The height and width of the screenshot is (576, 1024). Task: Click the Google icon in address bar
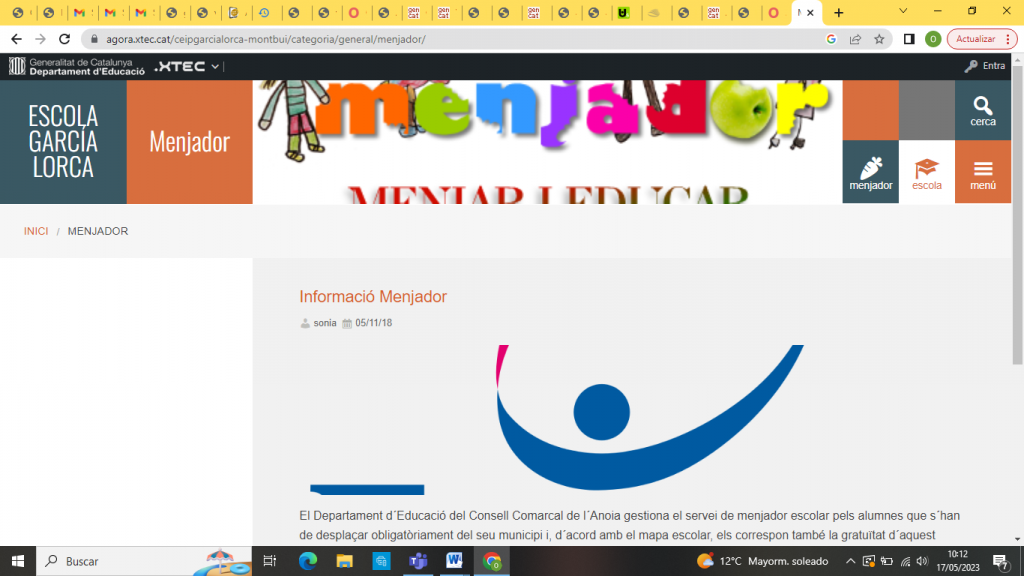831,39
